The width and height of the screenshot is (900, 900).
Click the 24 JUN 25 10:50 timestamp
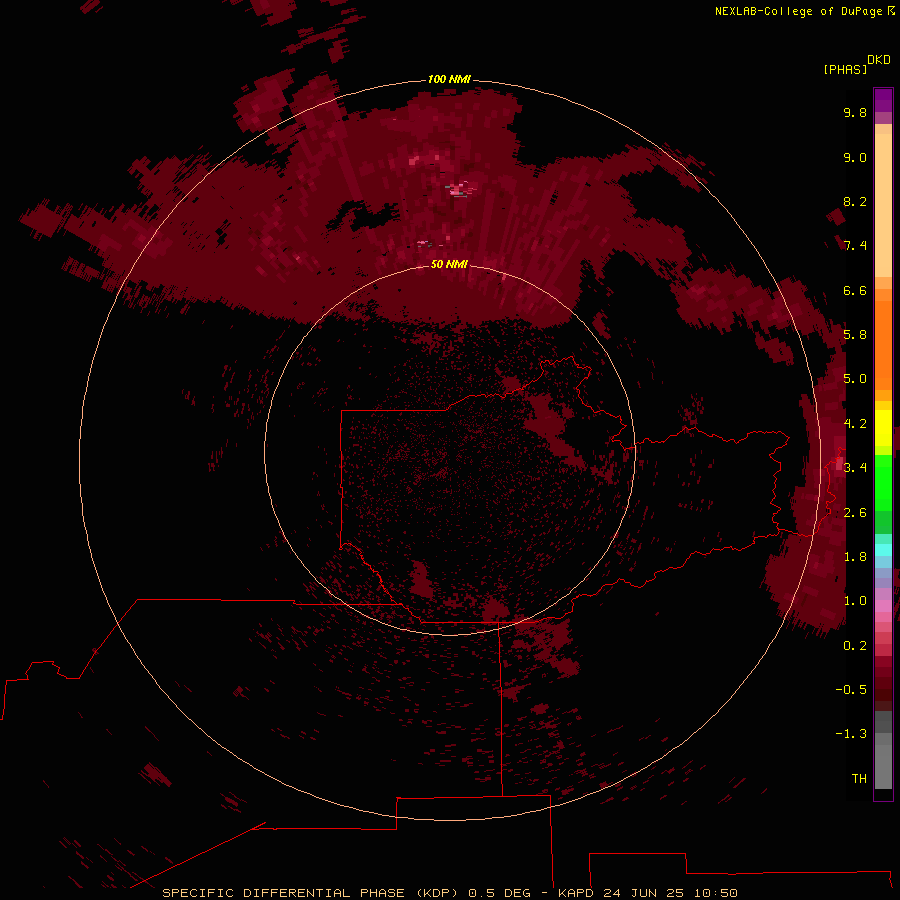(670, 893)
